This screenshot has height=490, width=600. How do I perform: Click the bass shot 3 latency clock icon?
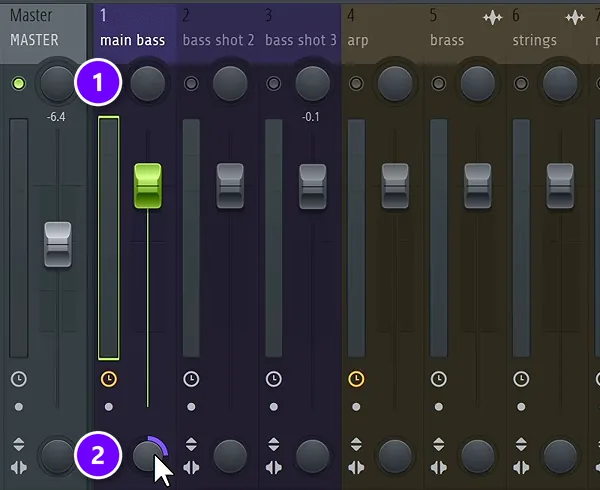[x=273, y=379]
